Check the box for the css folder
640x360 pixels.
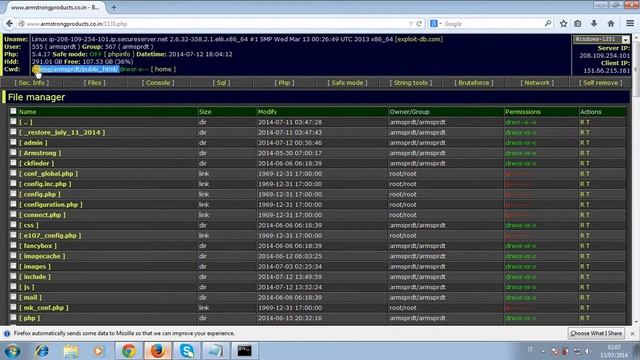tap(13, 224)
